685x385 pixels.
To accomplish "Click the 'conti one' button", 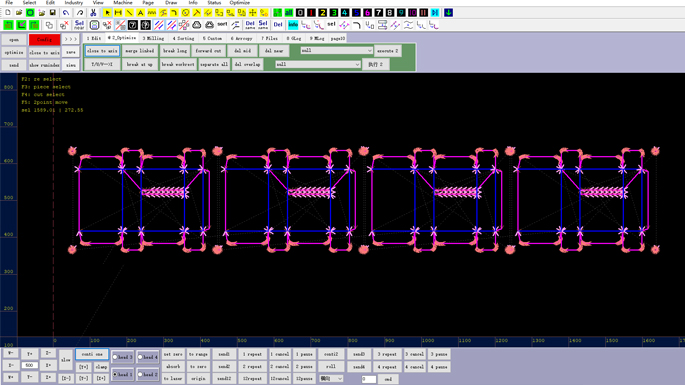I will [92, 354].
